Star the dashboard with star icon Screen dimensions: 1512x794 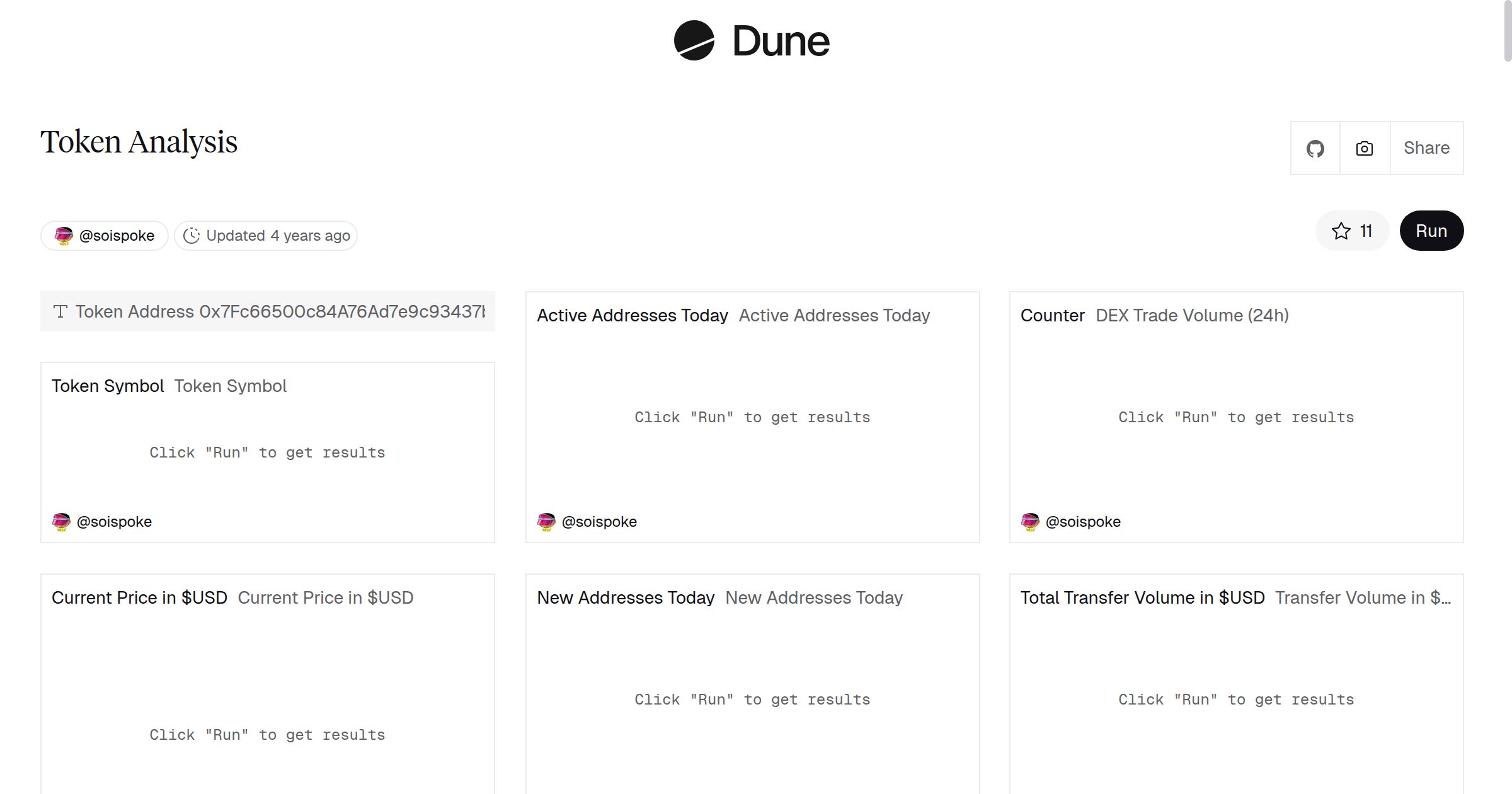pos(1341,231)
